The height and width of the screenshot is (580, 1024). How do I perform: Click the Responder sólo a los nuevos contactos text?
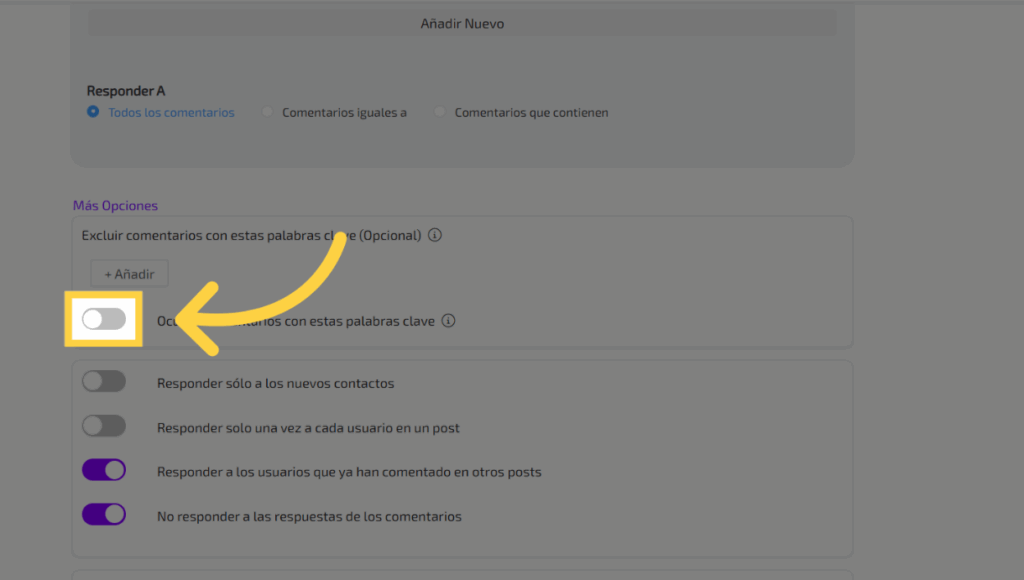click(275, 384)
